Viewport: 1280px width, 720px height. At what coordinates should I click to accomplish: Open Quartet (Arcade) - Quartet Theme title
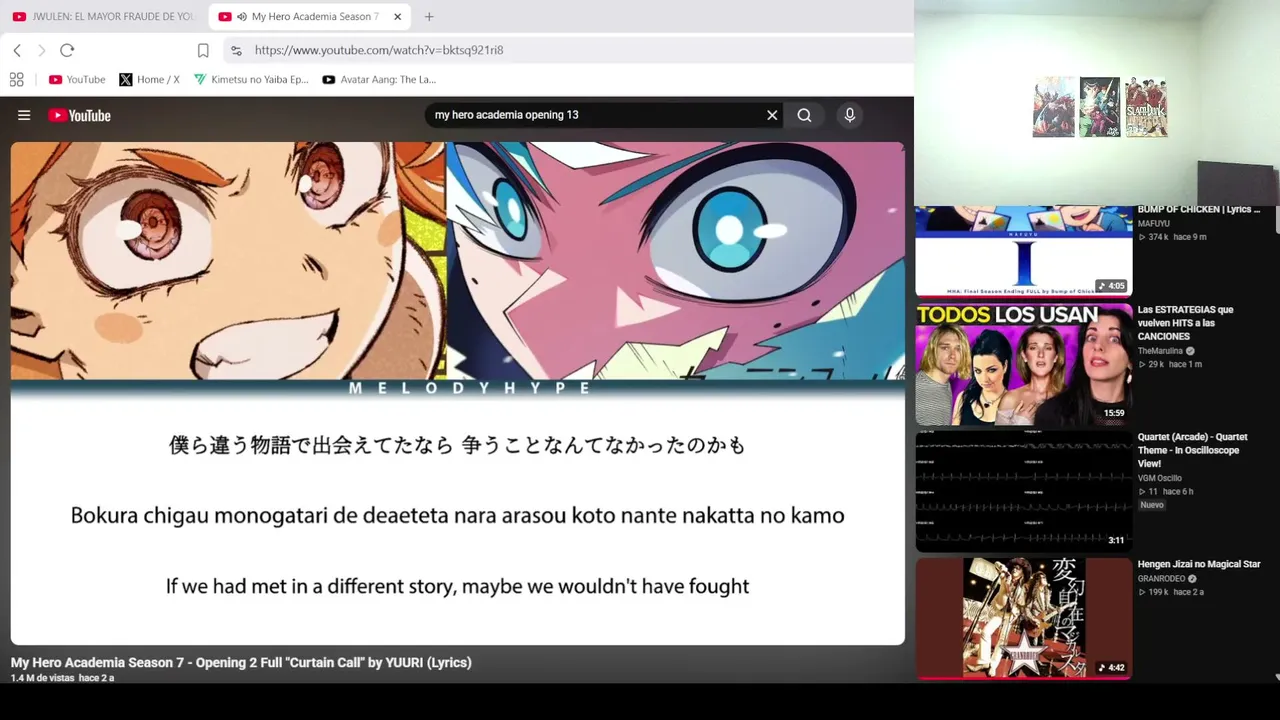[1193, 450]
